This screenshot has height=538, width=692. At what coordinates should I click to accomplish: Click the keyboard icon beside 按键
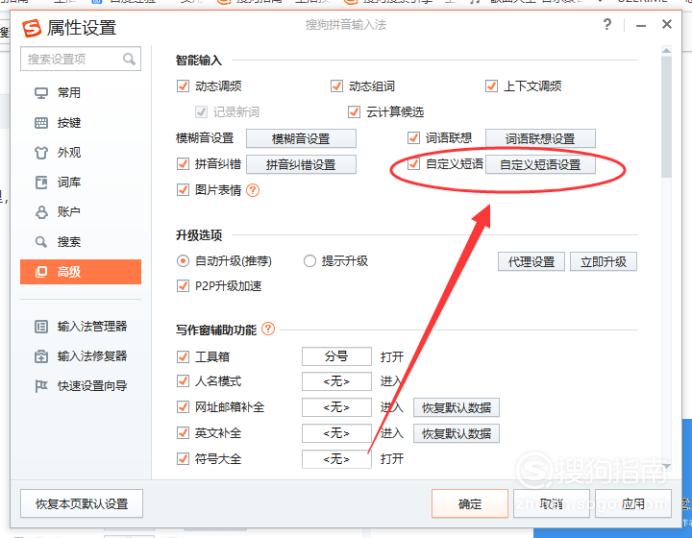pyautogui.click(x=41, y=123)
